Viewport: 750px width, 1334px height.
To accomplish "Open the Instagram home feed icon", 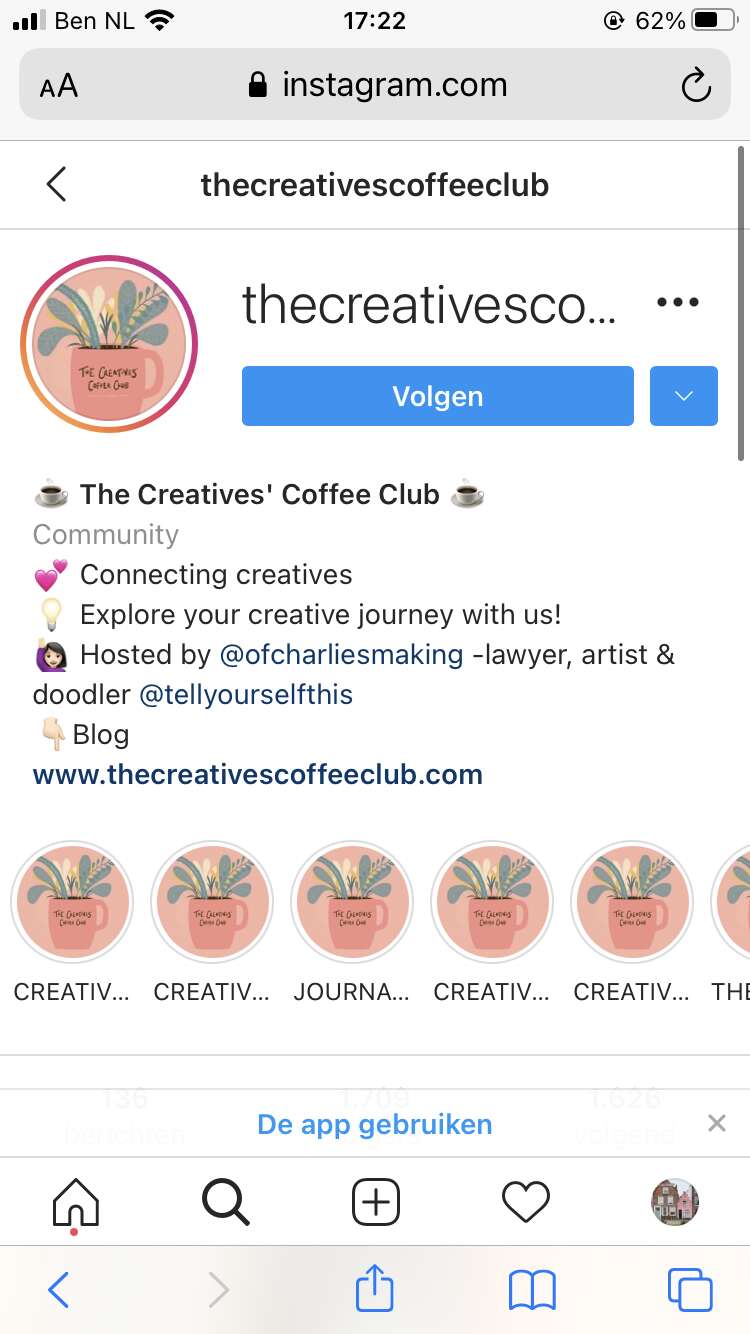I will [x=76, y=1202].
